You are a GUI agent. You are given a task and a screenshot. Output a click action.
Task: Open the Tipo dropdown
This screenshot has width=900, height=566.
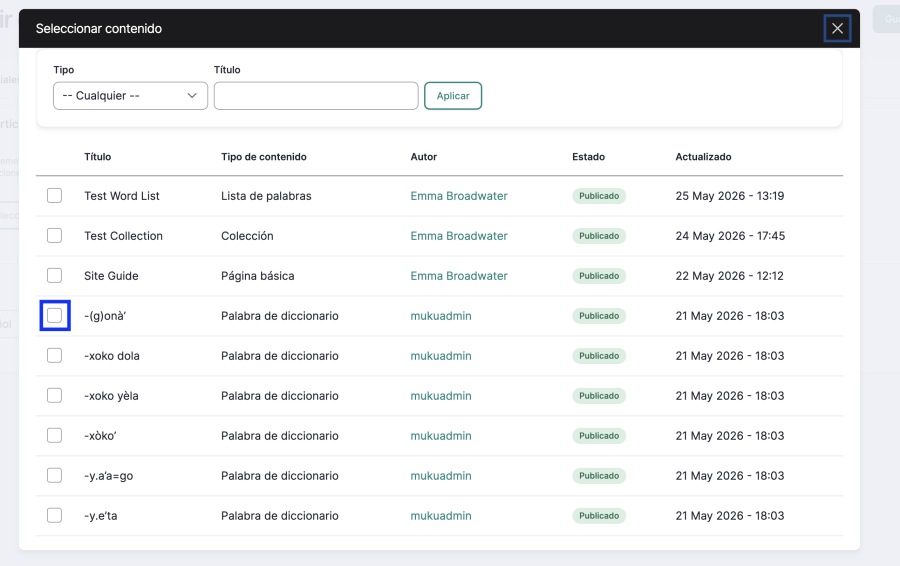click(x=130, y=96)
